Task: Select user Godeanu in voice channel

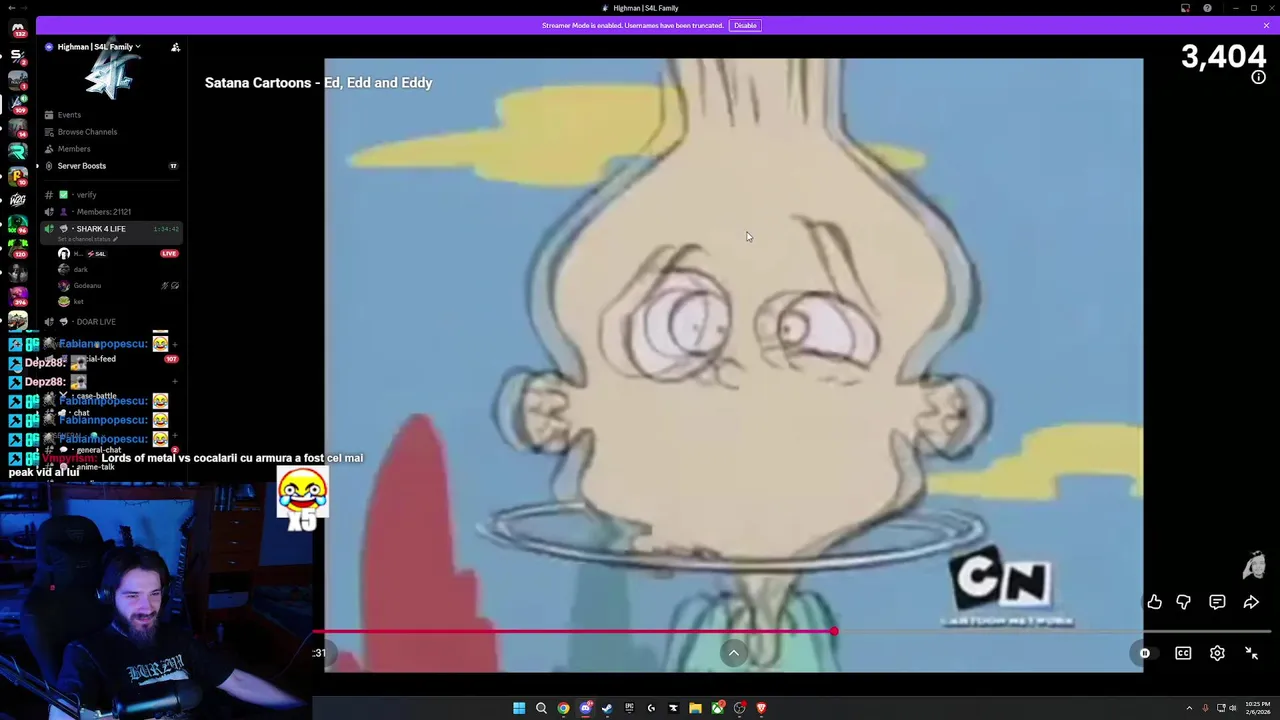Action: click(x=87, y=286)
